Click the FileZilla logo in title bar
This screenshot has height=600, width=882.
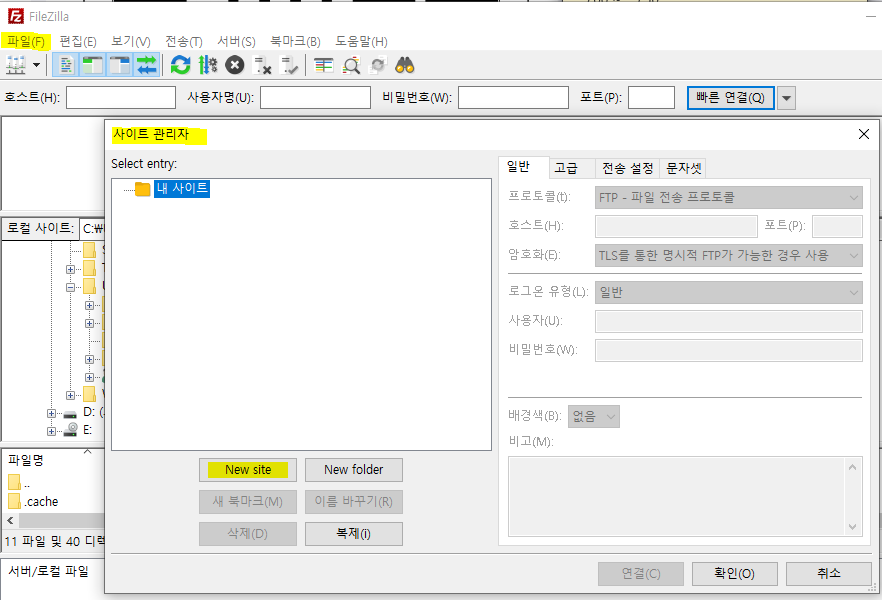point(15,16)
